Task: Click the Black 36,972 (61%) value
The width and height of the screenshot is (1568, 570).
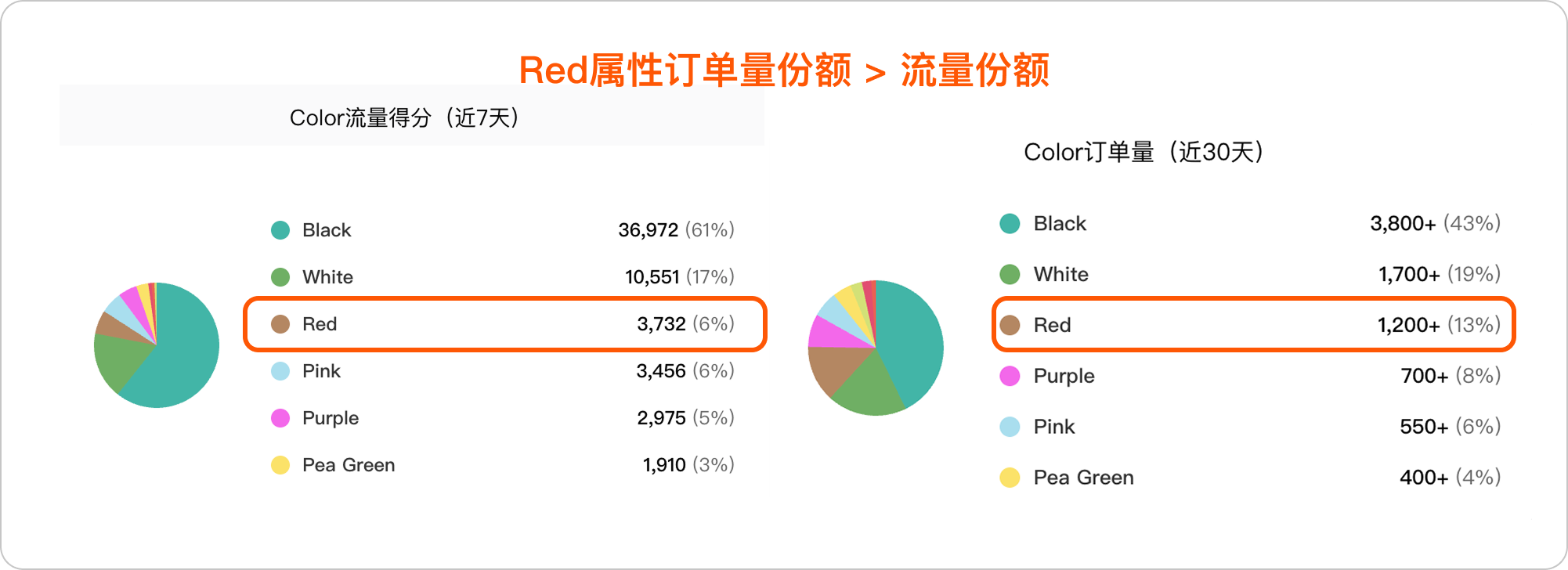Action: (676, 230)
